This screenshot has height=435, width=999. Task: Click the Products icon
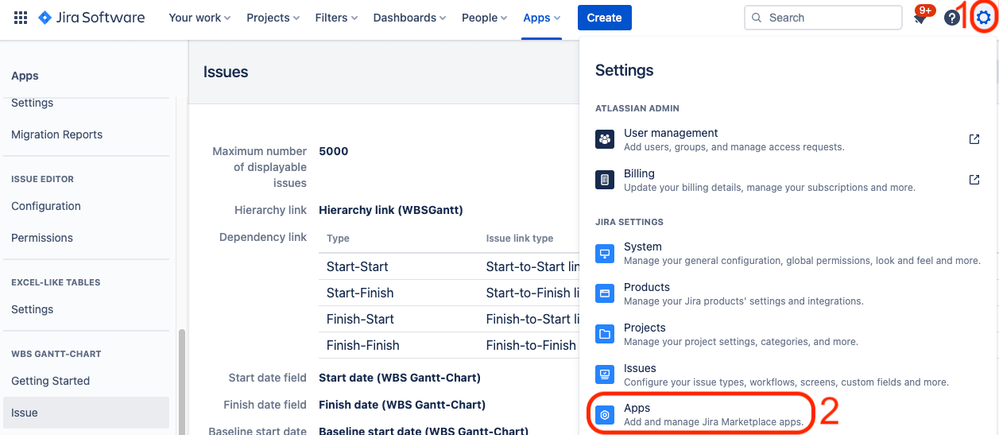pyautogui.click(x=604, y=294)
